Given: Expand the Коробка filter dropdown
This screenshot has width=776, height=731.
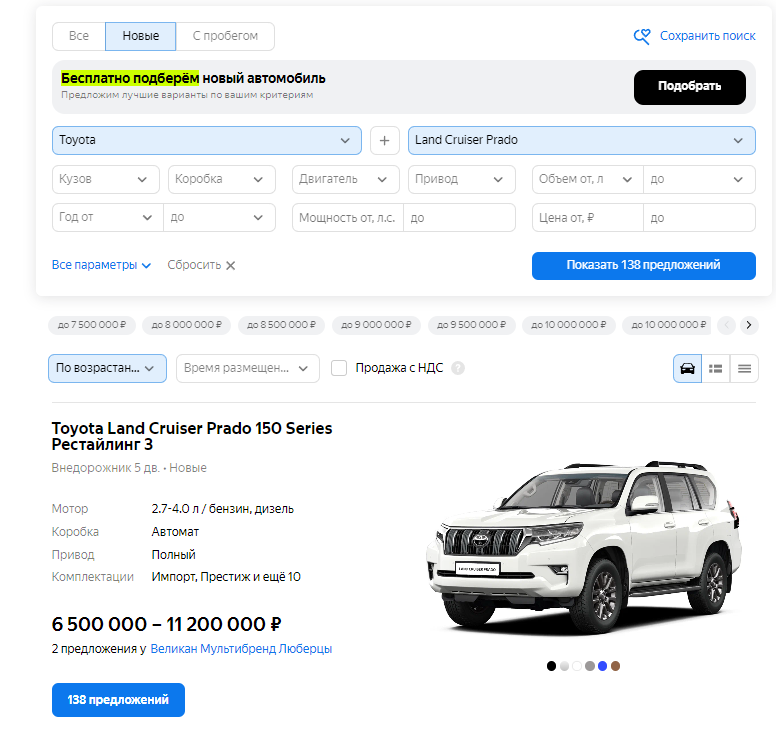Looking at the screenshot, I should click(x=222, y=179).
